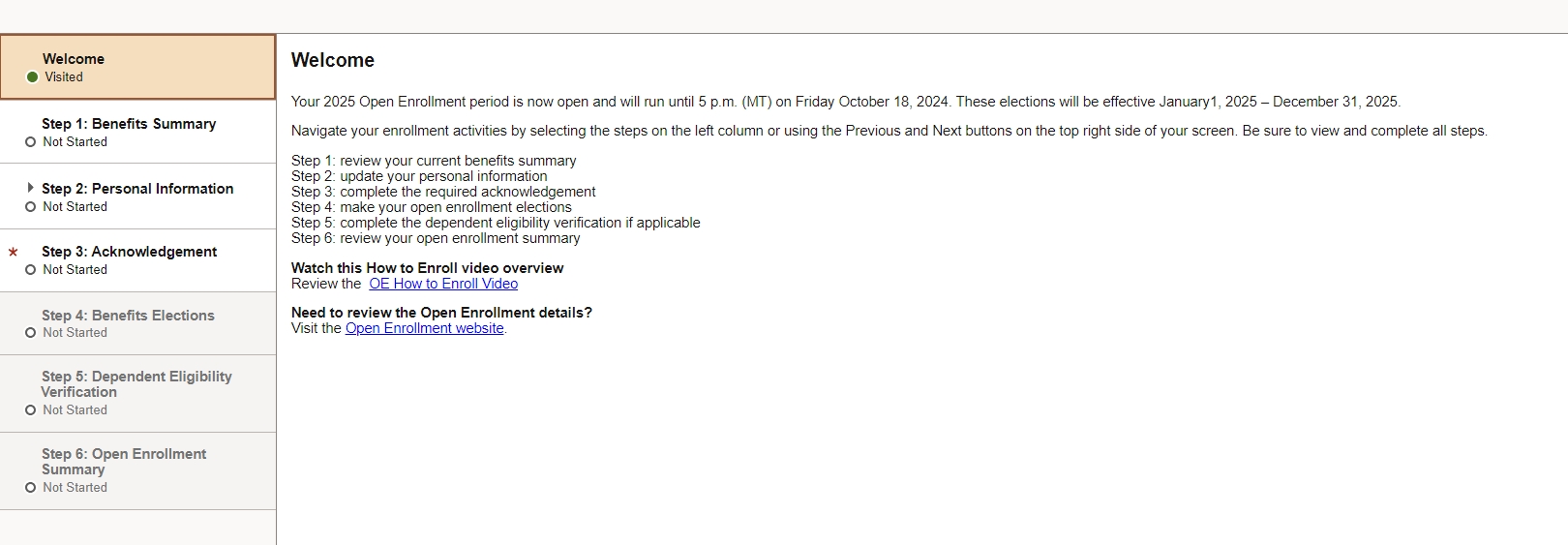The width and height of the screenshot is (1568, 545).
Task: Go to Step 6: Open Enrollment Summary
Action: (x=124, y=462)
